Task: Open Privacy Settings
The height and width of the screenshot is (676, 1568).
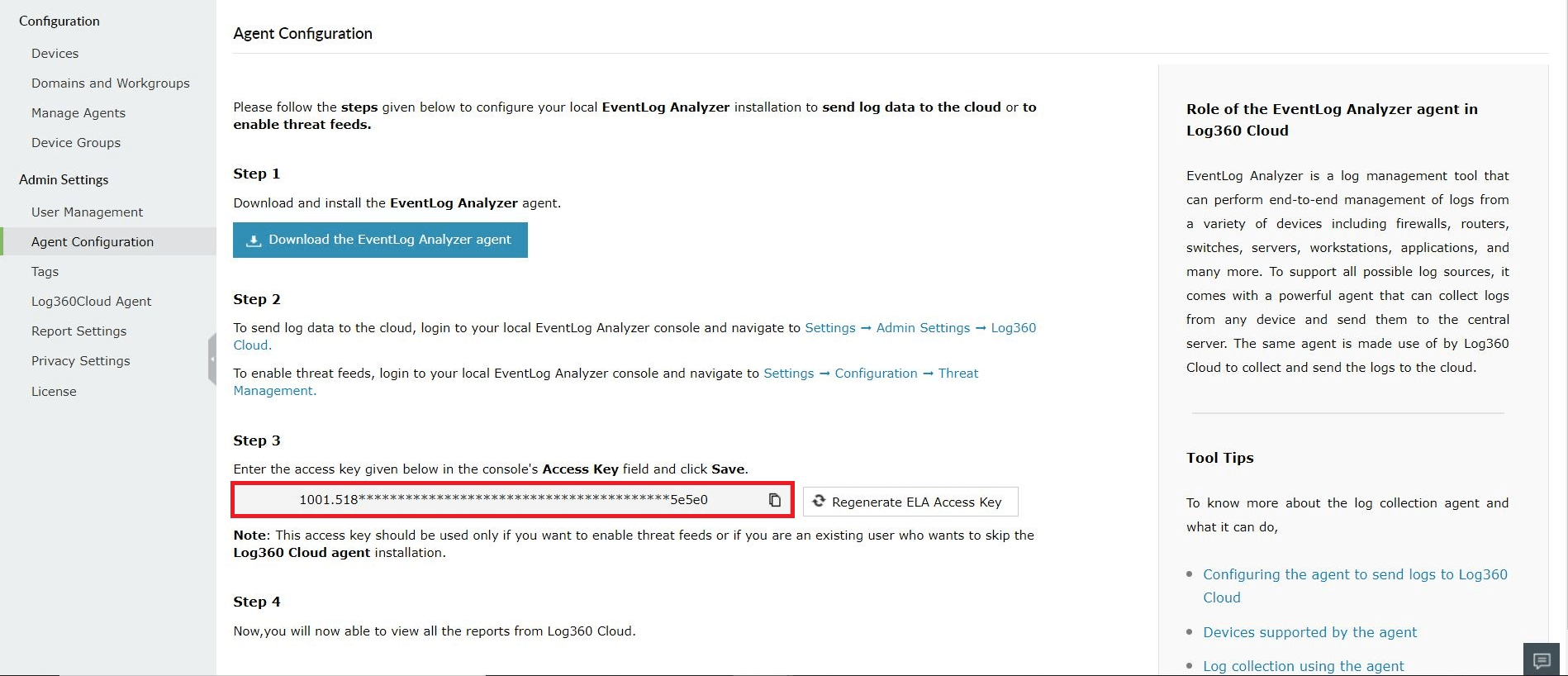Action: (x=80, y=360)
